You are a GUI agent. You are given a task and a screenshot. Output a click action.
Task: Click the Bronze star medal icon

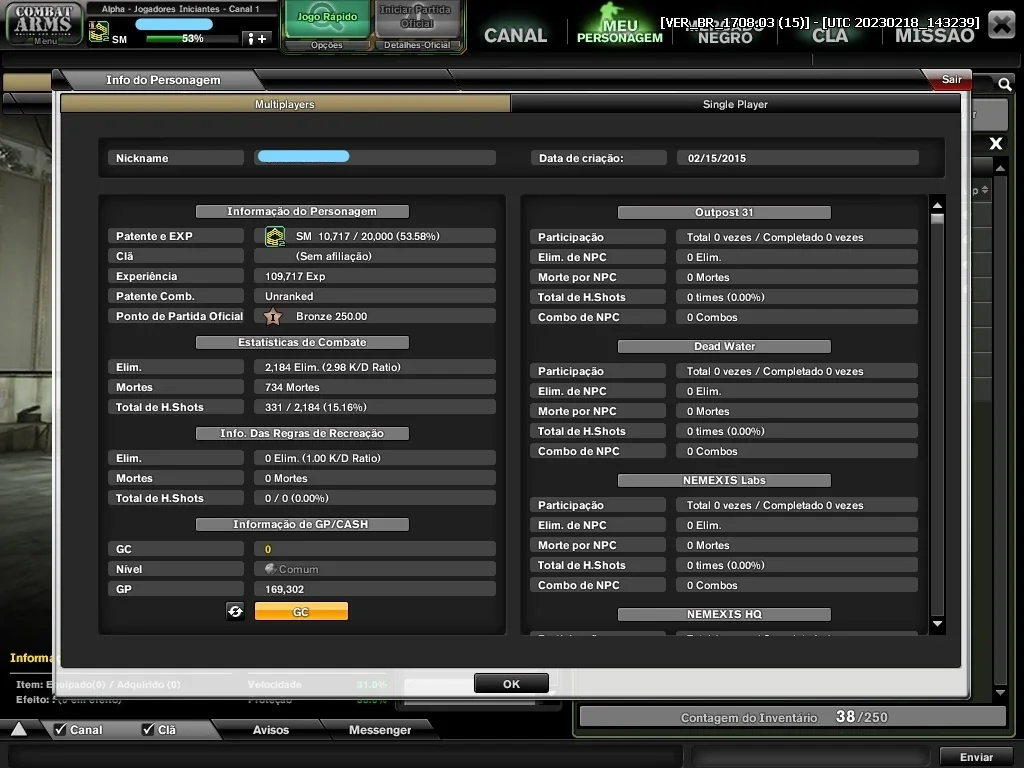(x=273, y=317)
